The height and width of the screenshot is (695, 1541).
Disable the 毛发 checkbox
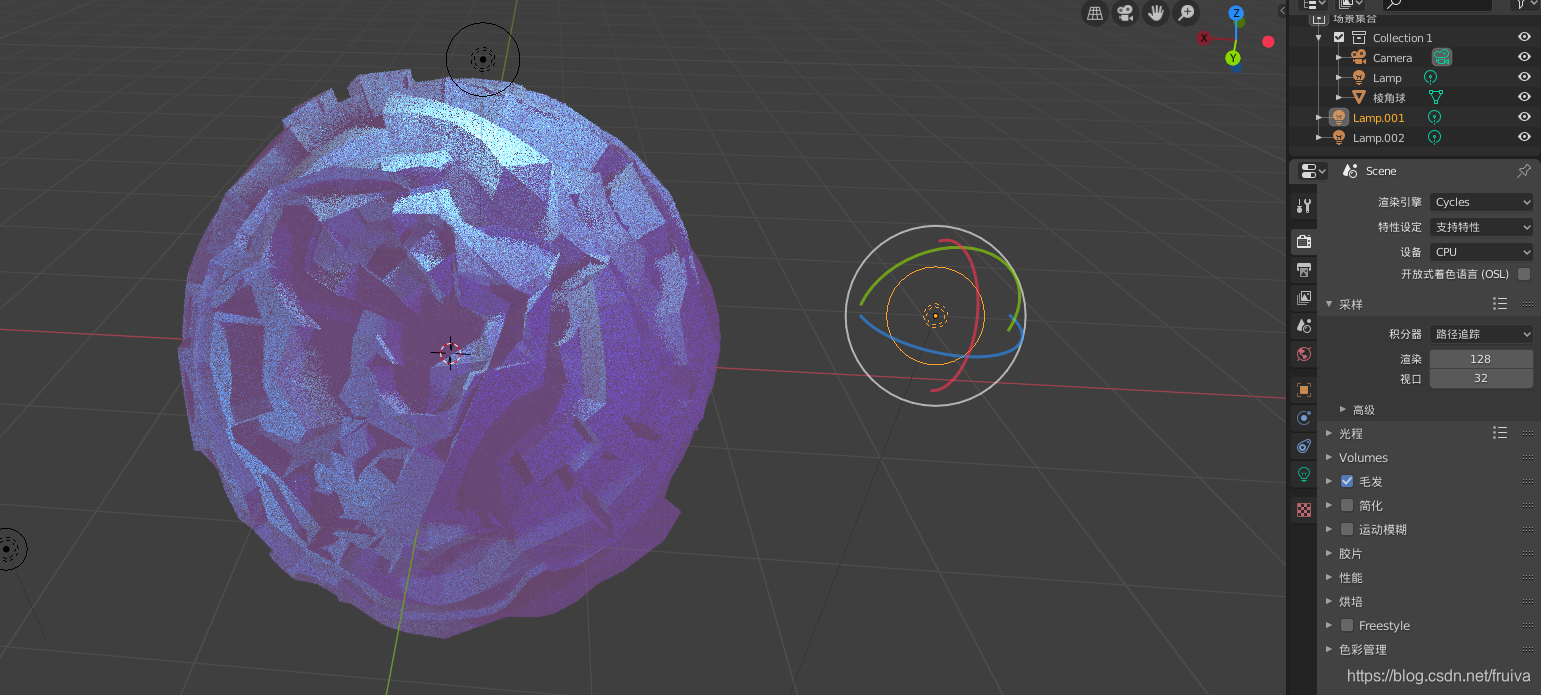(x=1347, y=481)
